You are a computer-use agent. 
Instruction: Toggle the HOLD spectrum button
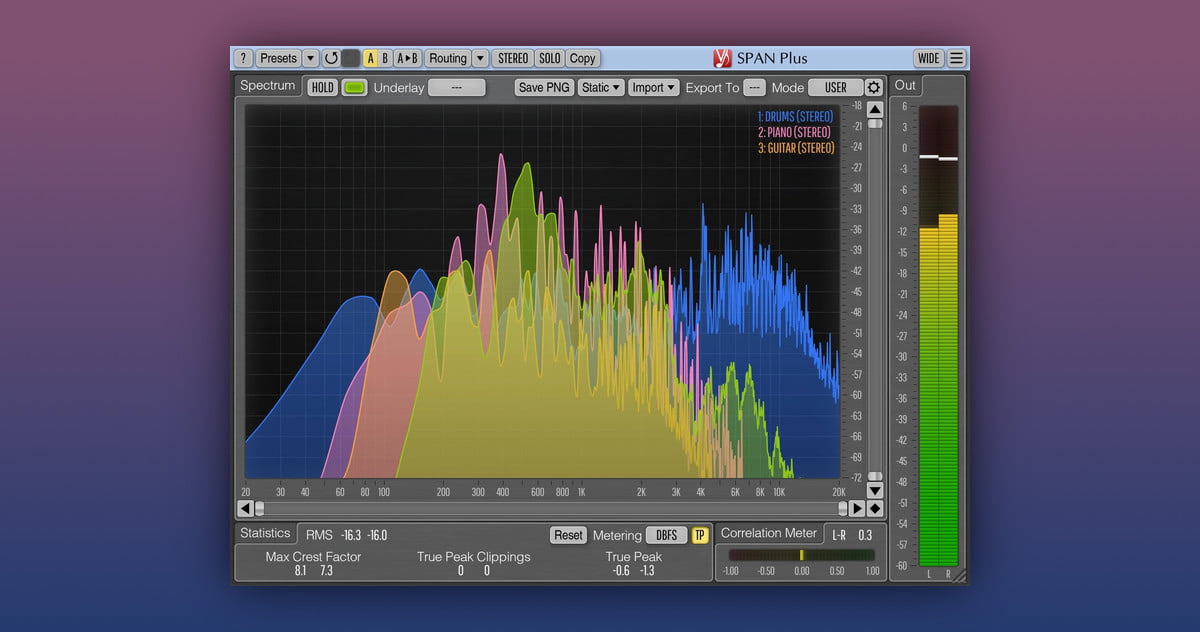click(322, 88)
